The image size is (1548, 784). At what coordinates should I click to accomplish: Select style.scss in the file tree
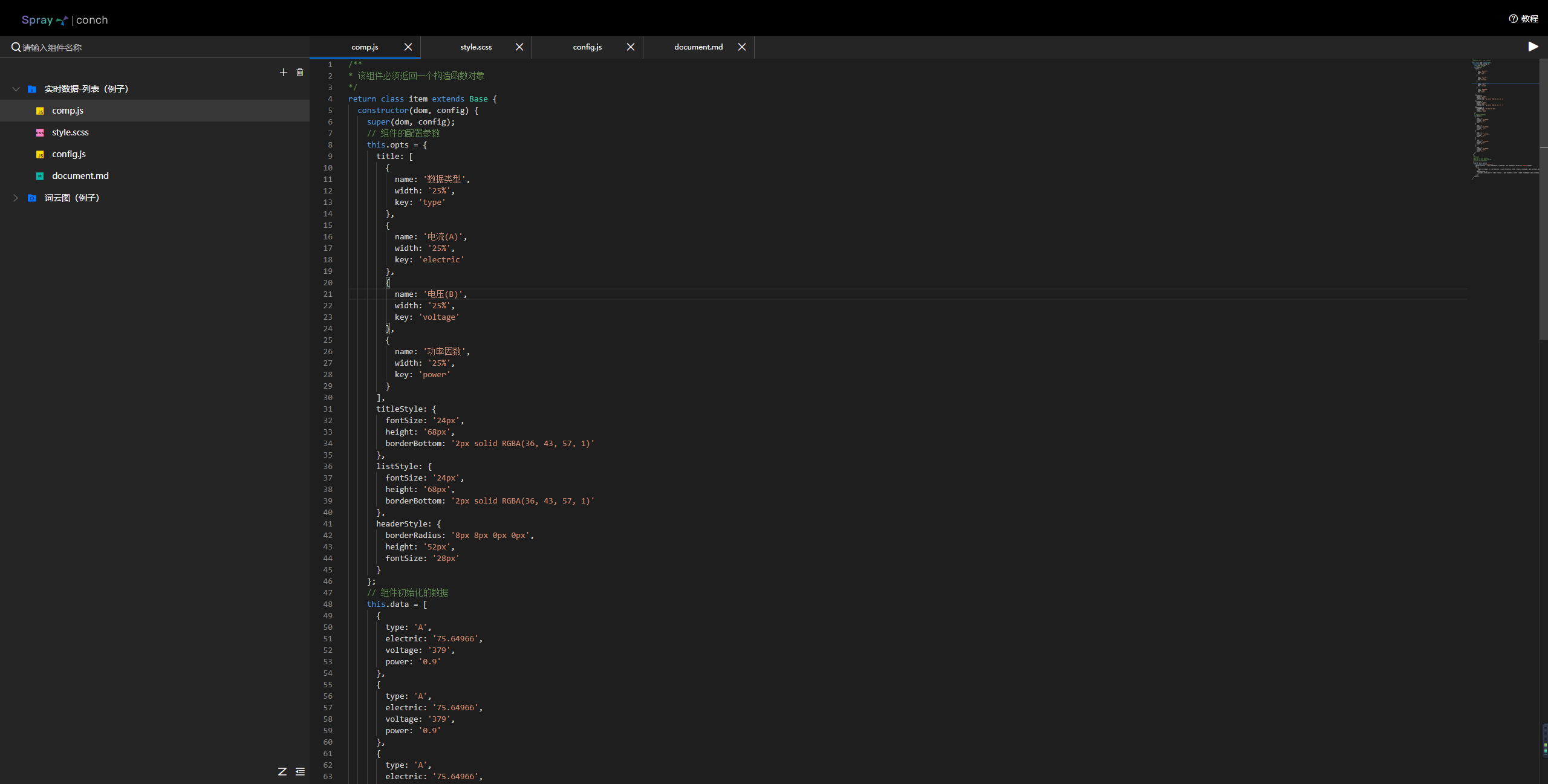(x=70, y=132)
